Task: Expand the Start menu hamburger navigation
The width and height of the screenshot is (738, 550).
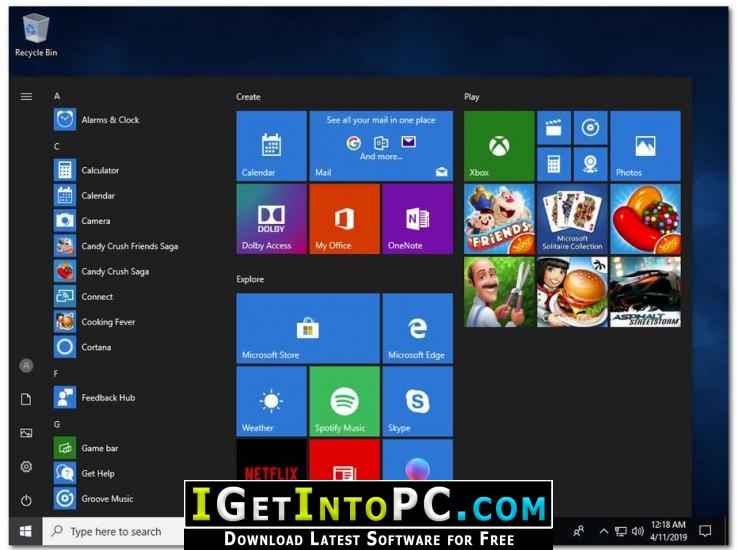Action: click(x=26, y=96)
